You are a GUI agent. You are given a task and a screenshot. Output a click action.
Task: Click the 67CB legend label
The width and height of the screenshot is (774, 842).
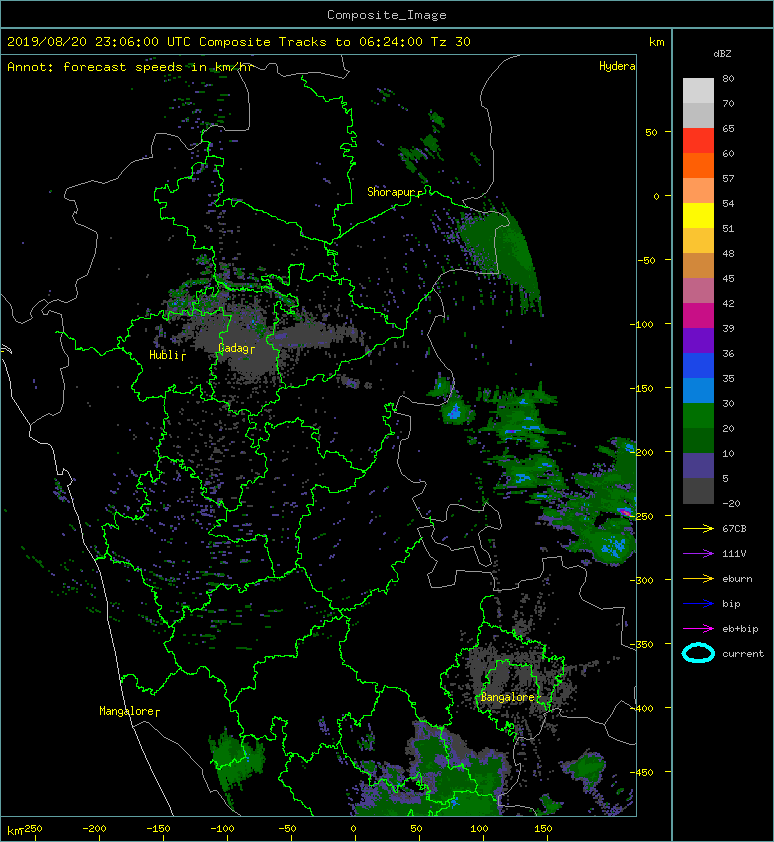pos(734,529)
